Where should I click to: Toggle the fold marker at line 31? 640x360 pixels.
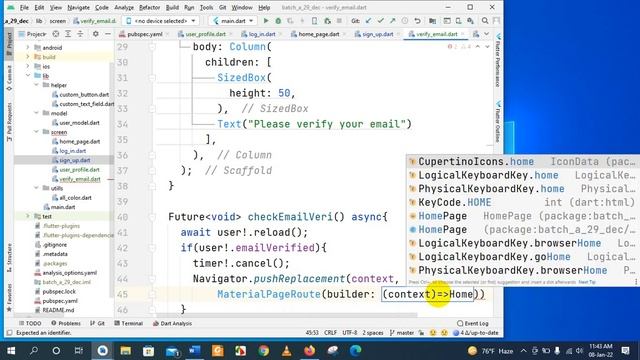[x=152, y=78]
